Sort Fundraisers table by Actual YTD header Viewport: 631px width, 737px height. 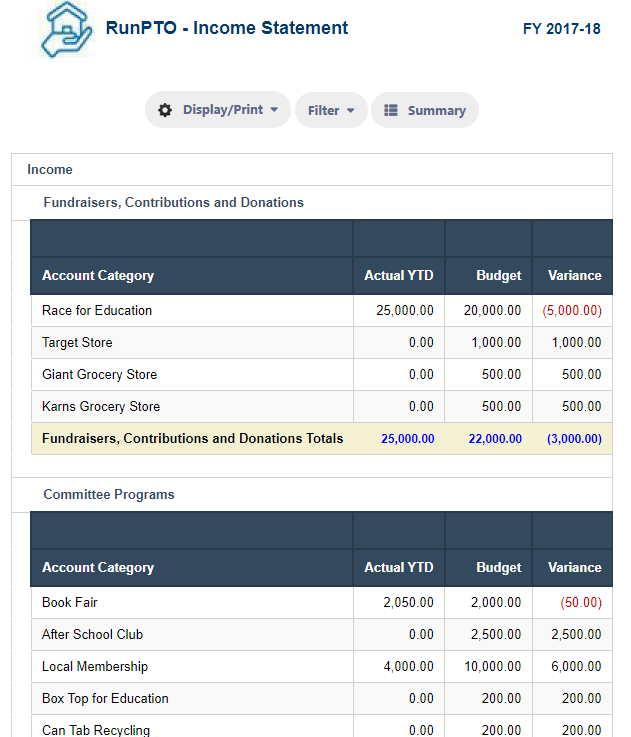pyautogui.click(x=399, y=275)
